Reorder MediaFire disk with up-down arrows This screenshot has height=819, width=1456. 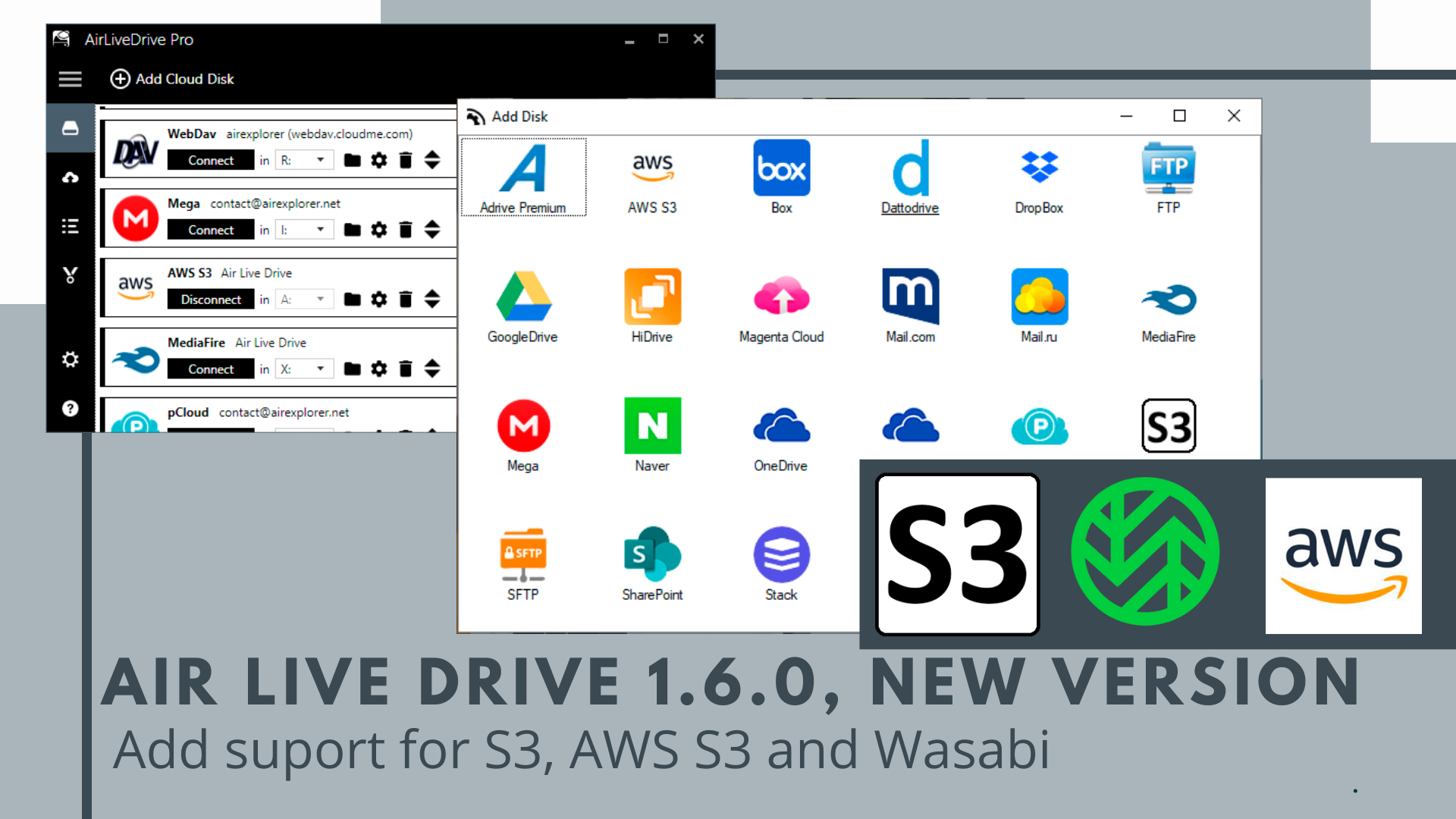click(x=432, y=369)
